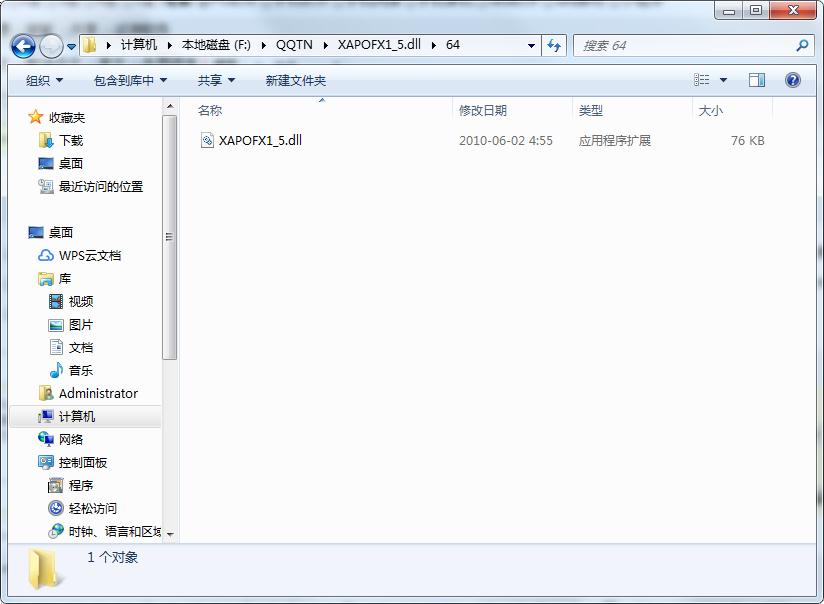
Task: Open the 音乐 library
Action: point(81,371)
